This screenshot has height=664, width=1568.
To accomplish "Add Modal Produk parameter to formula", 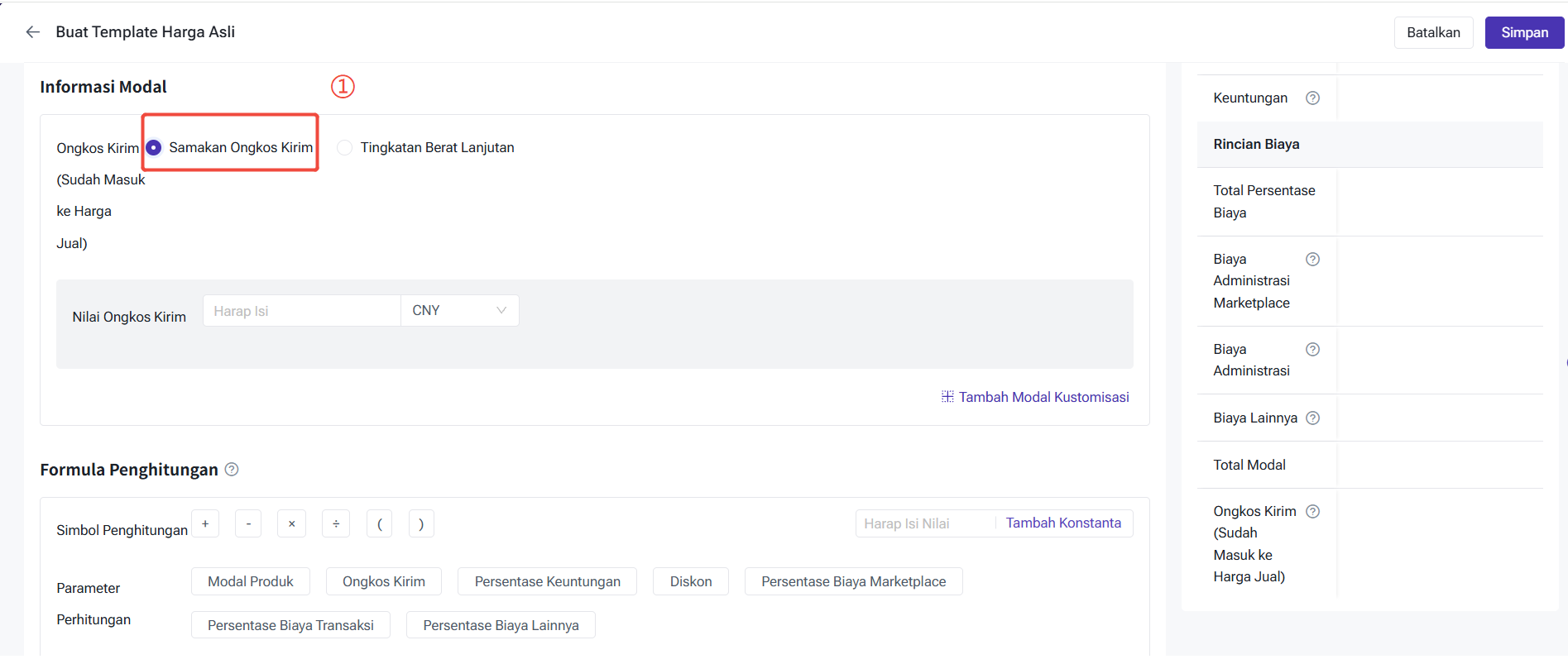I will pyautogui.click(x=250, y=582).
